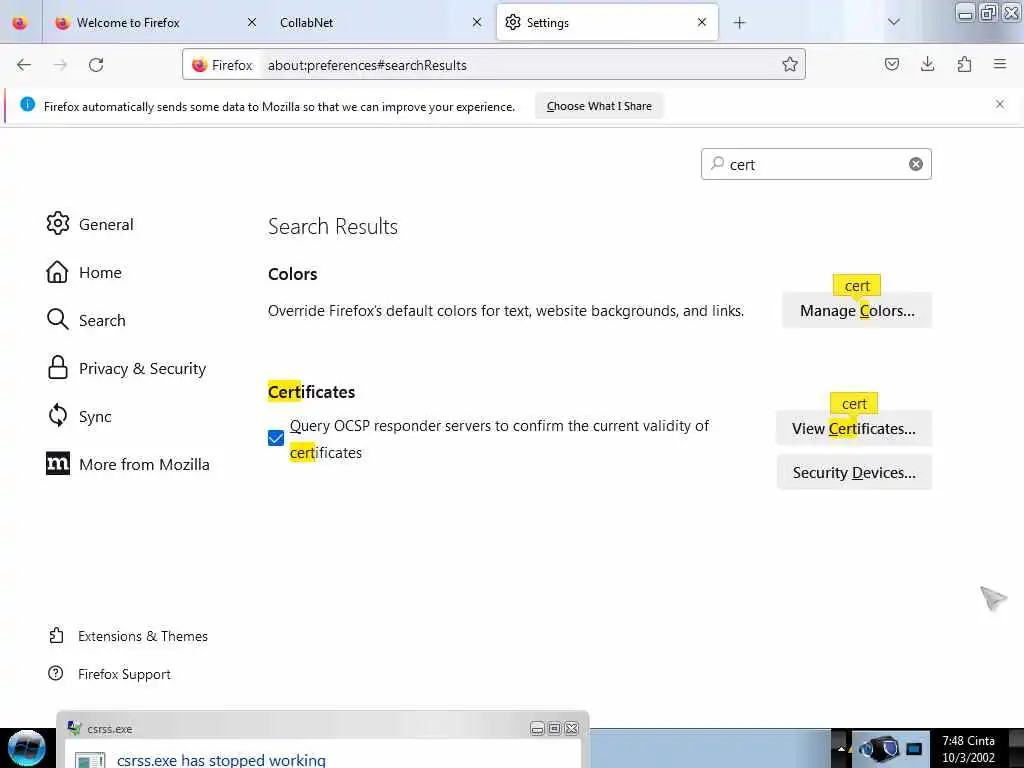Close the Welcome to Firefox tab
Image resolution: width=1024 pixels, height=768 pixels.
click(x=252, y=22)
